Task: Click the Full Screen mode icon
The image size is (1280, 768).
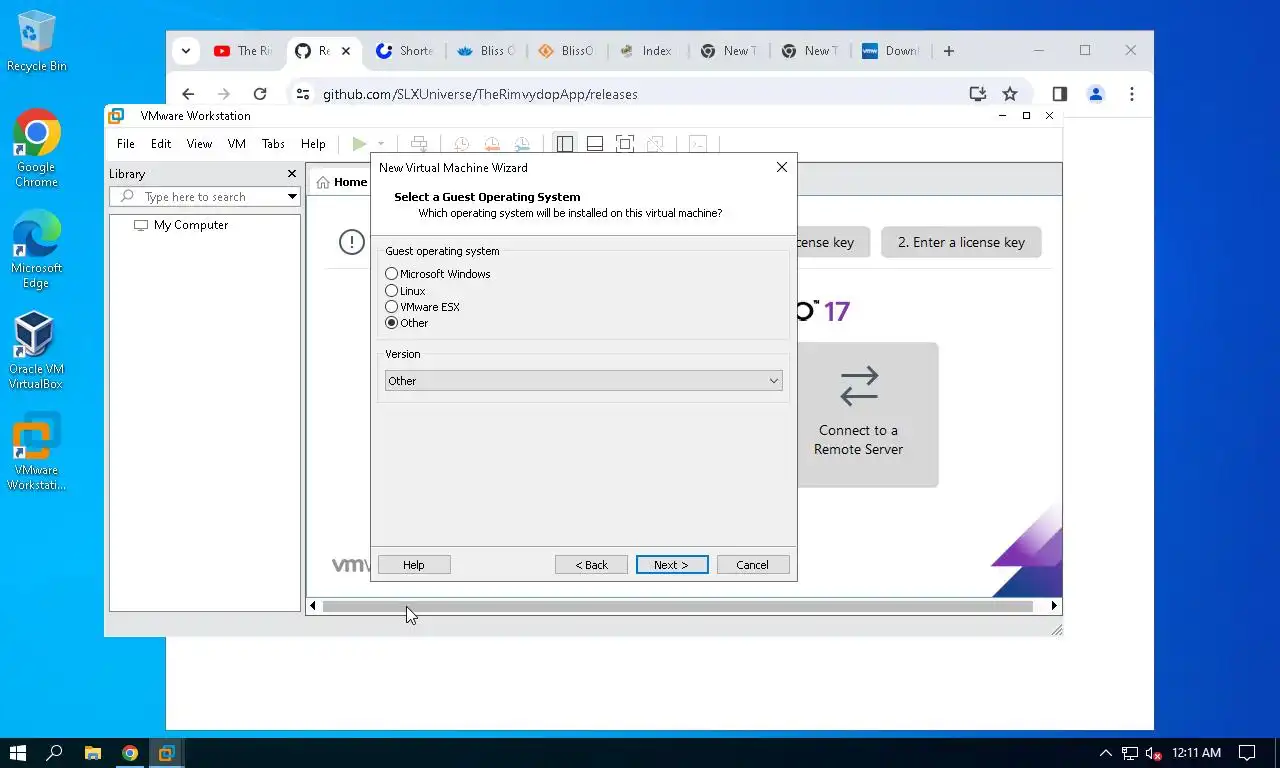Action: point(625,144)
